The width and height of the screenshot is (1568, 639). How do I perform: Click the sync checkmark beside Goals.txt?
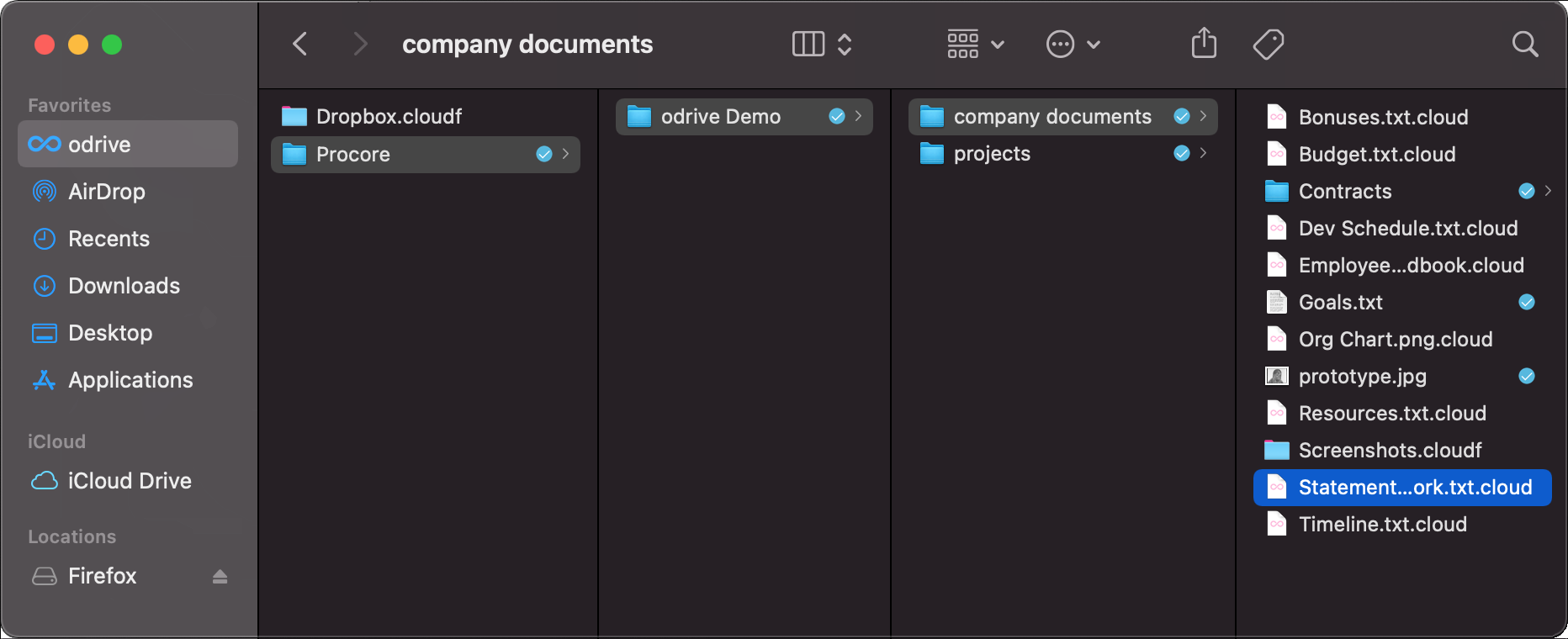click(1526, 302)
